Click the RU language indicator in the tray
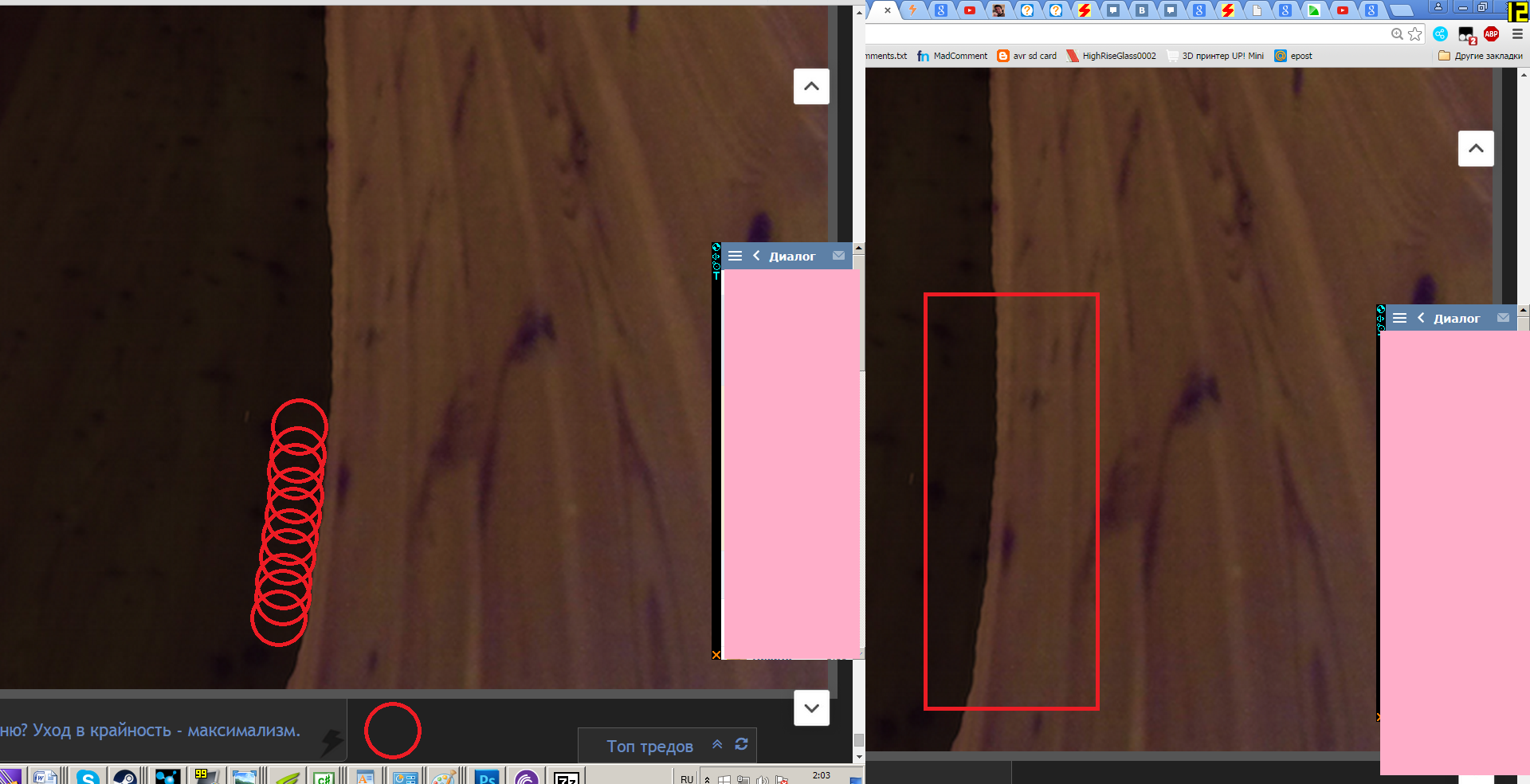 pyautogui.click(x=687, y=778)
